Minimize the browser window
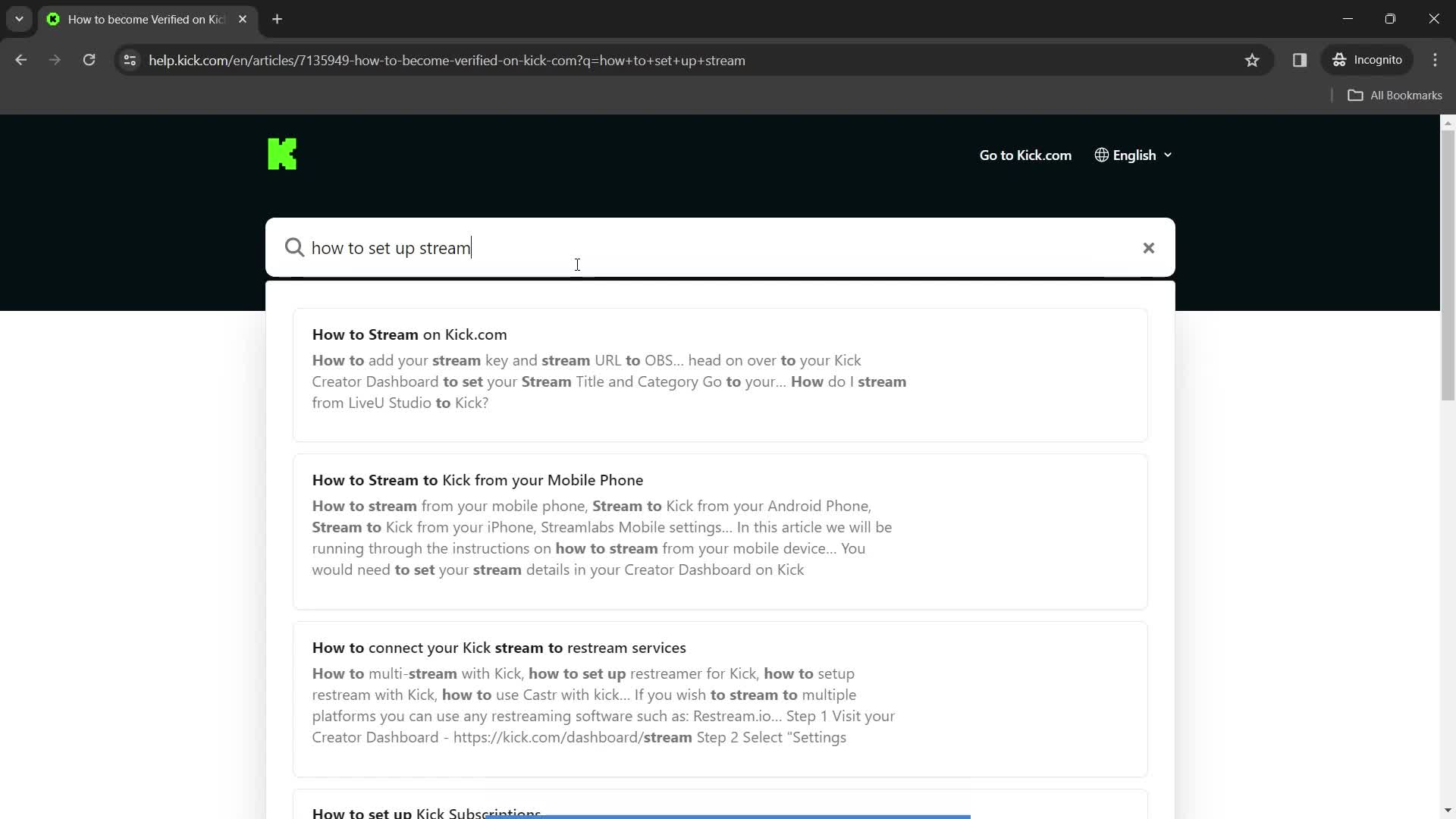1456x819 pixels. (1348, 19)
